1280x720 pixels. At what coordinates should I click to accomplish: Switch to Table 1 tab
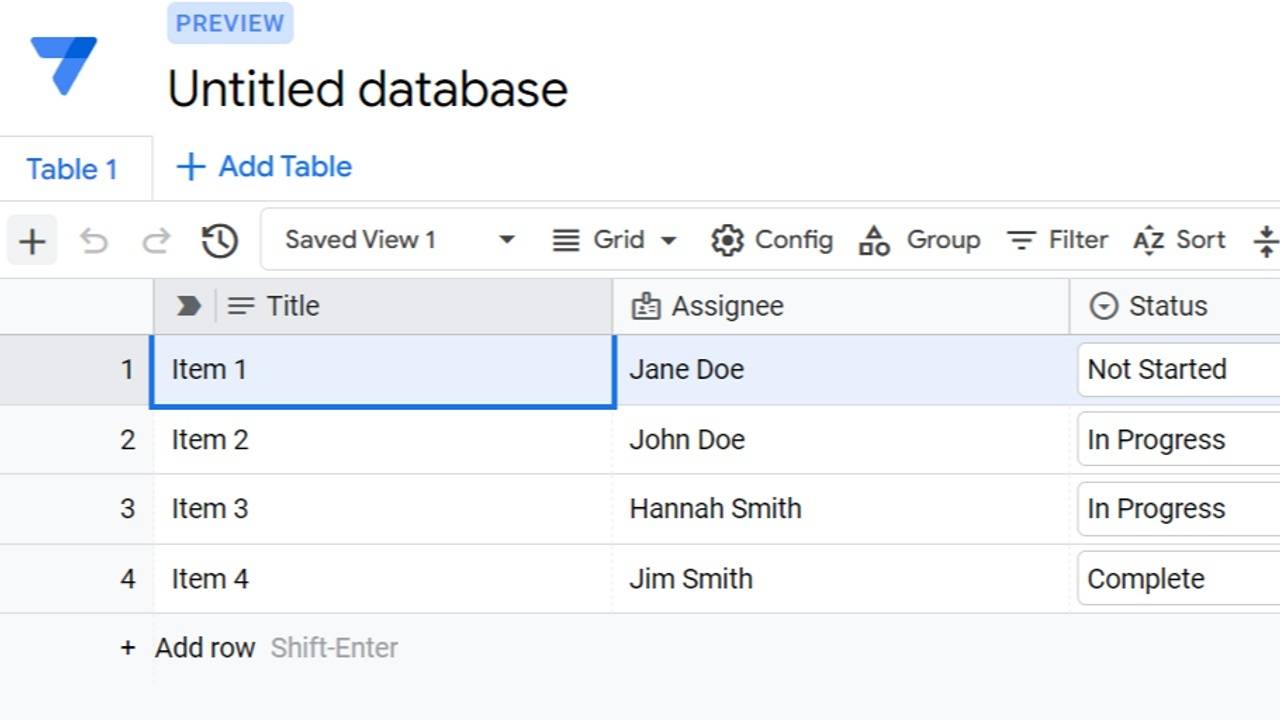point(72,169)
